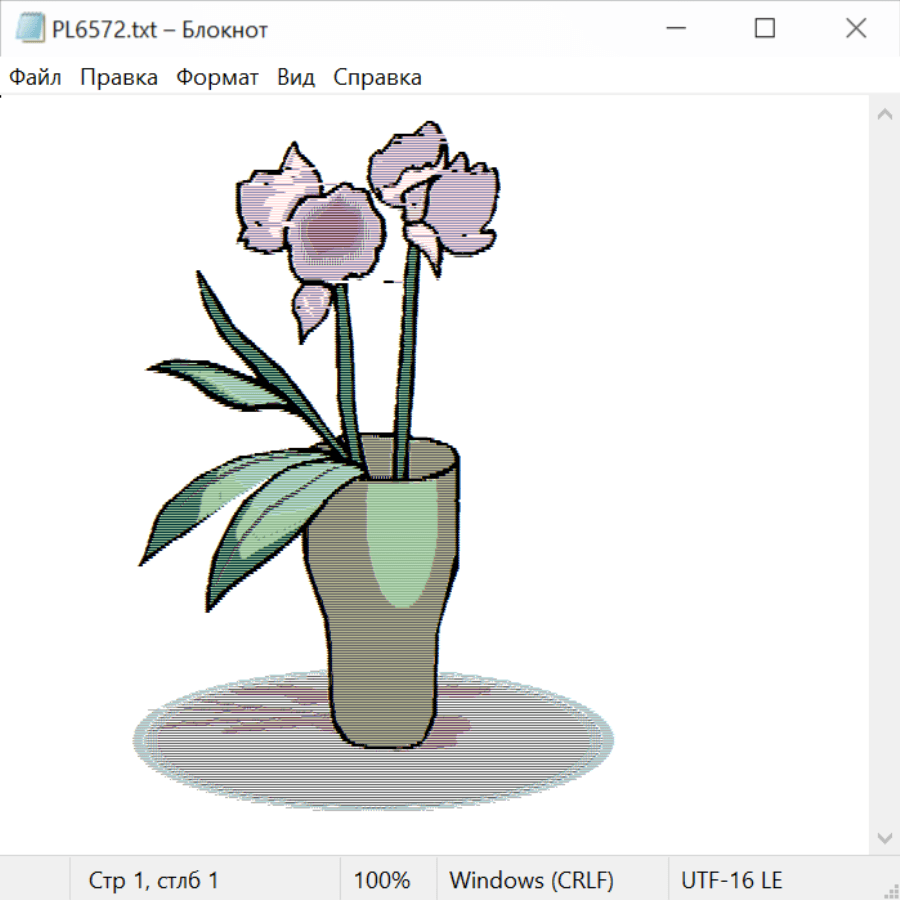Open the Файл menu
Viewport: 900px width, 900px height.
pyautogui.click(x=36, y=78)
